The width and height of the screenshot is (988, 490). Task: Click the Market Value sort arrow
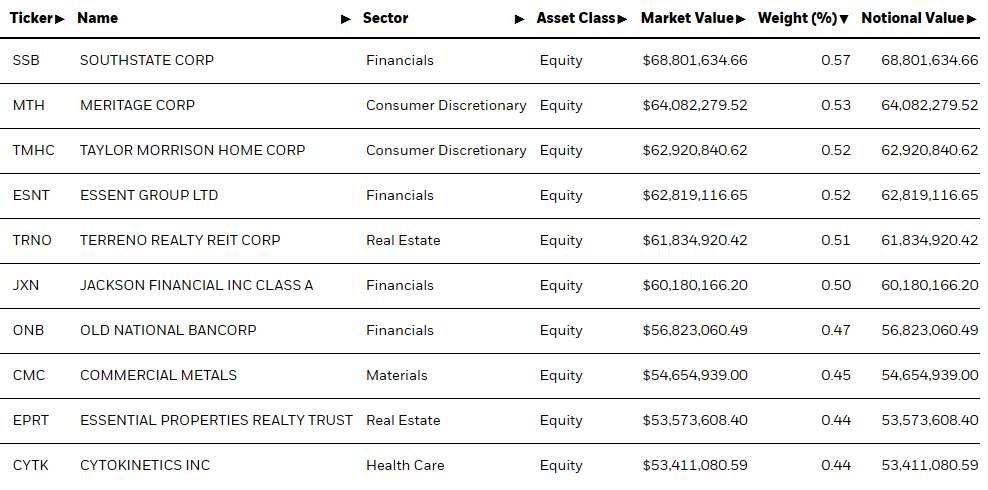point(741,19)
